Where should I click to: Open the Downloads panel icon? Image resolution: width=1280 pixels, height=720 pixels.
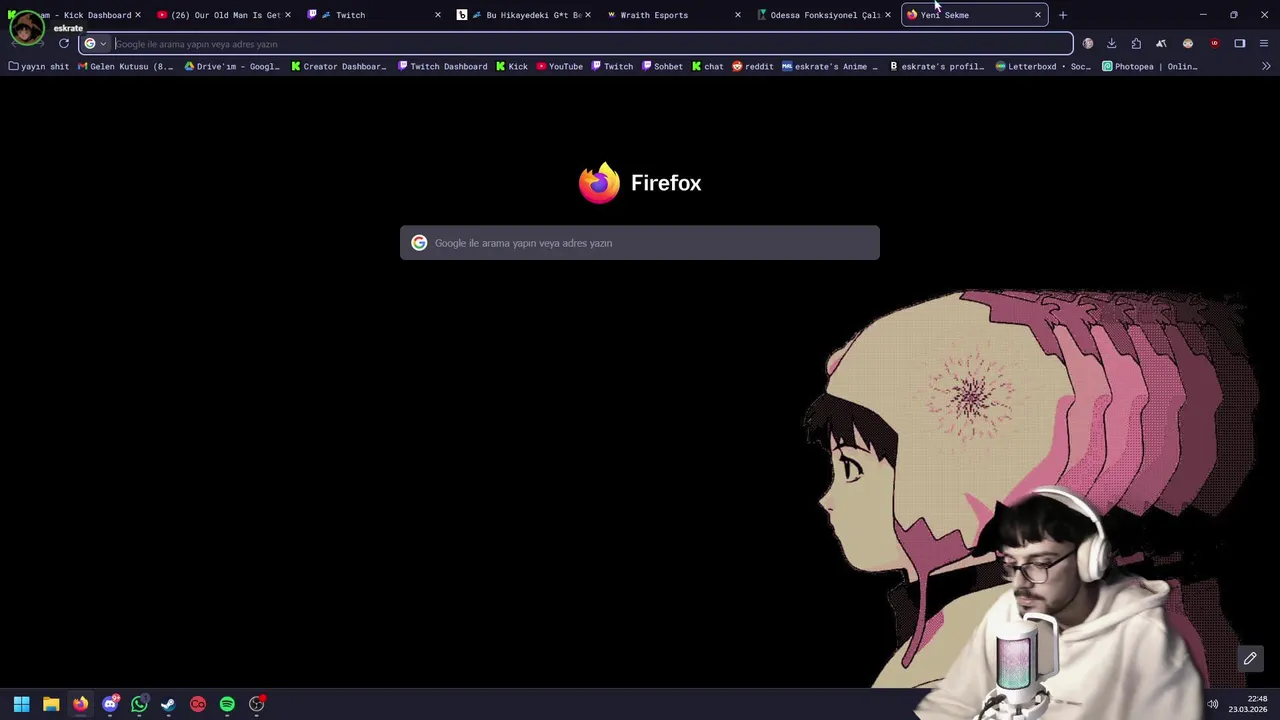point(1111,44)
